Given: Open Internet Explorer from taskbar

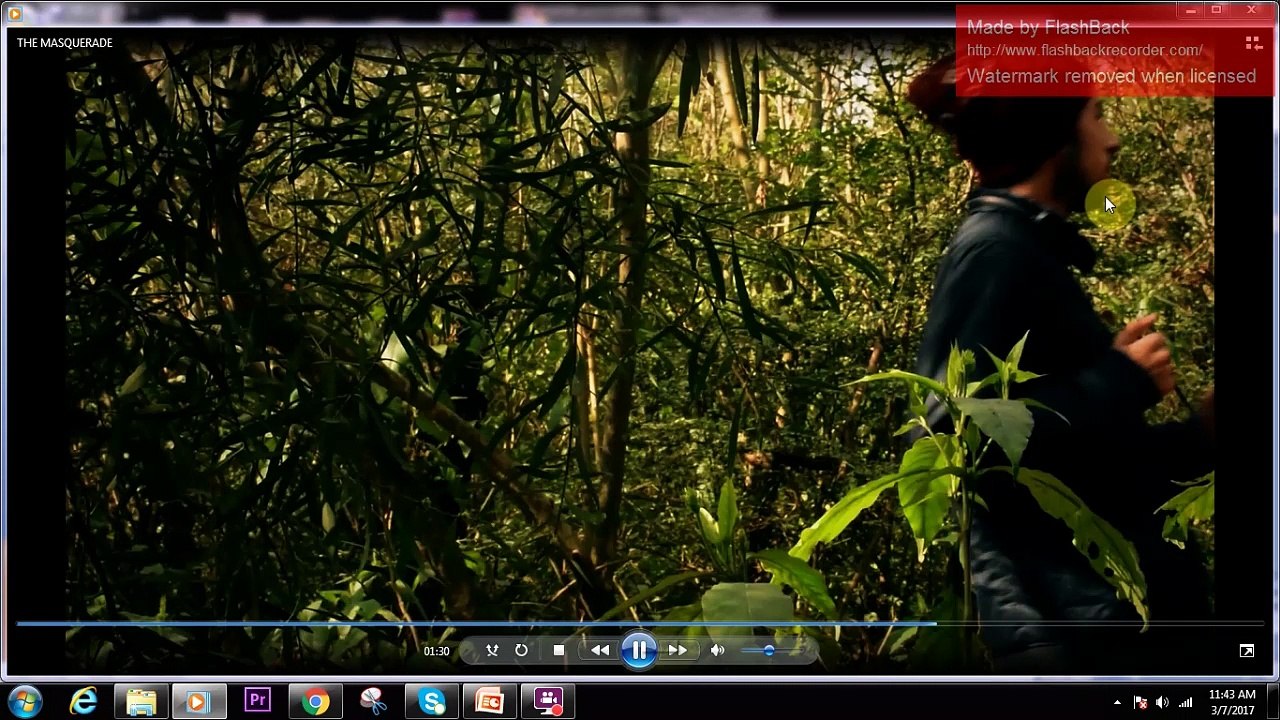Looking at the screenshot, I should pyautogui.click(x=83, y=702).
